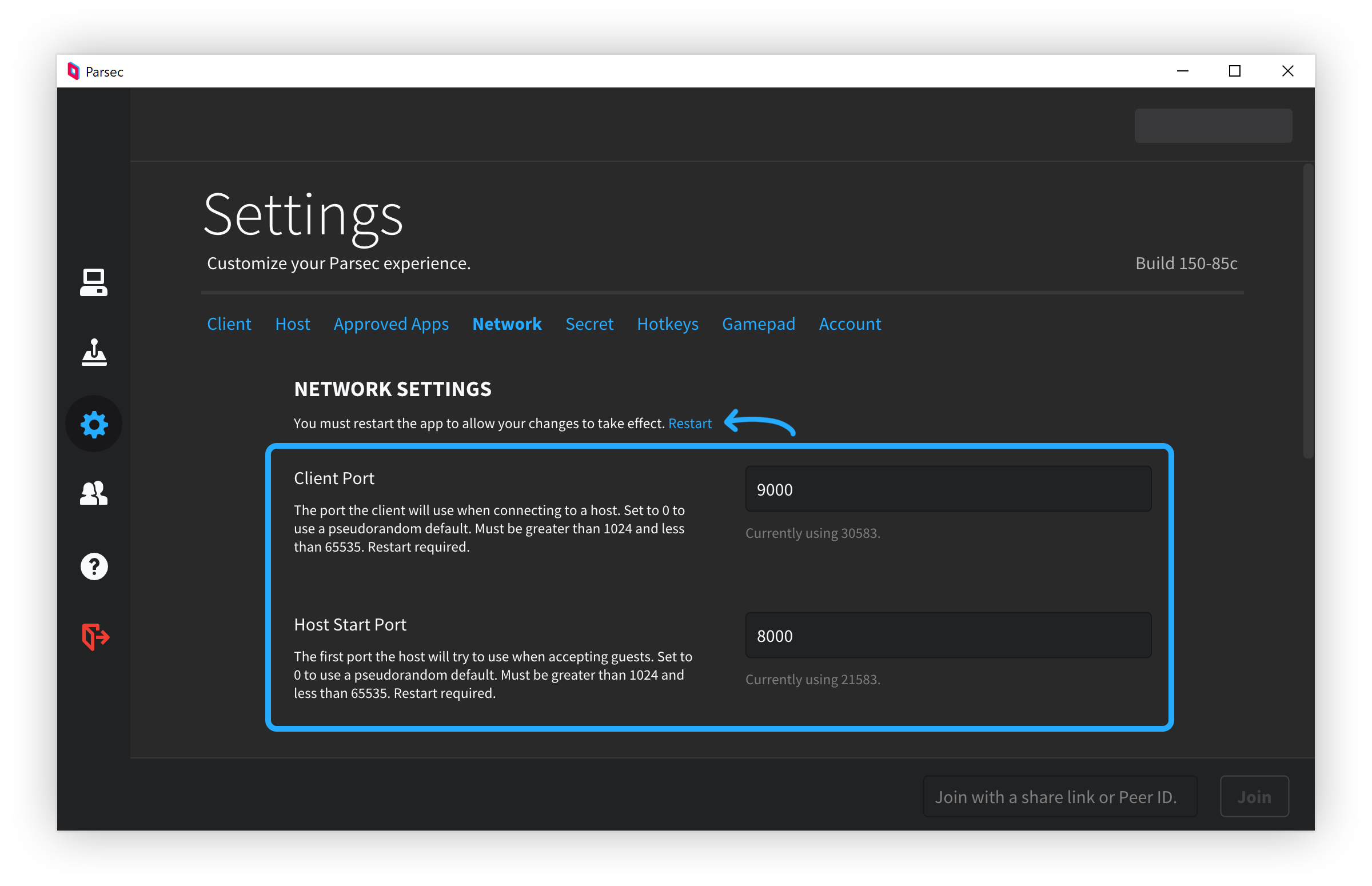Click 'Currently using 21583.' text

click(x=812, y=680)
